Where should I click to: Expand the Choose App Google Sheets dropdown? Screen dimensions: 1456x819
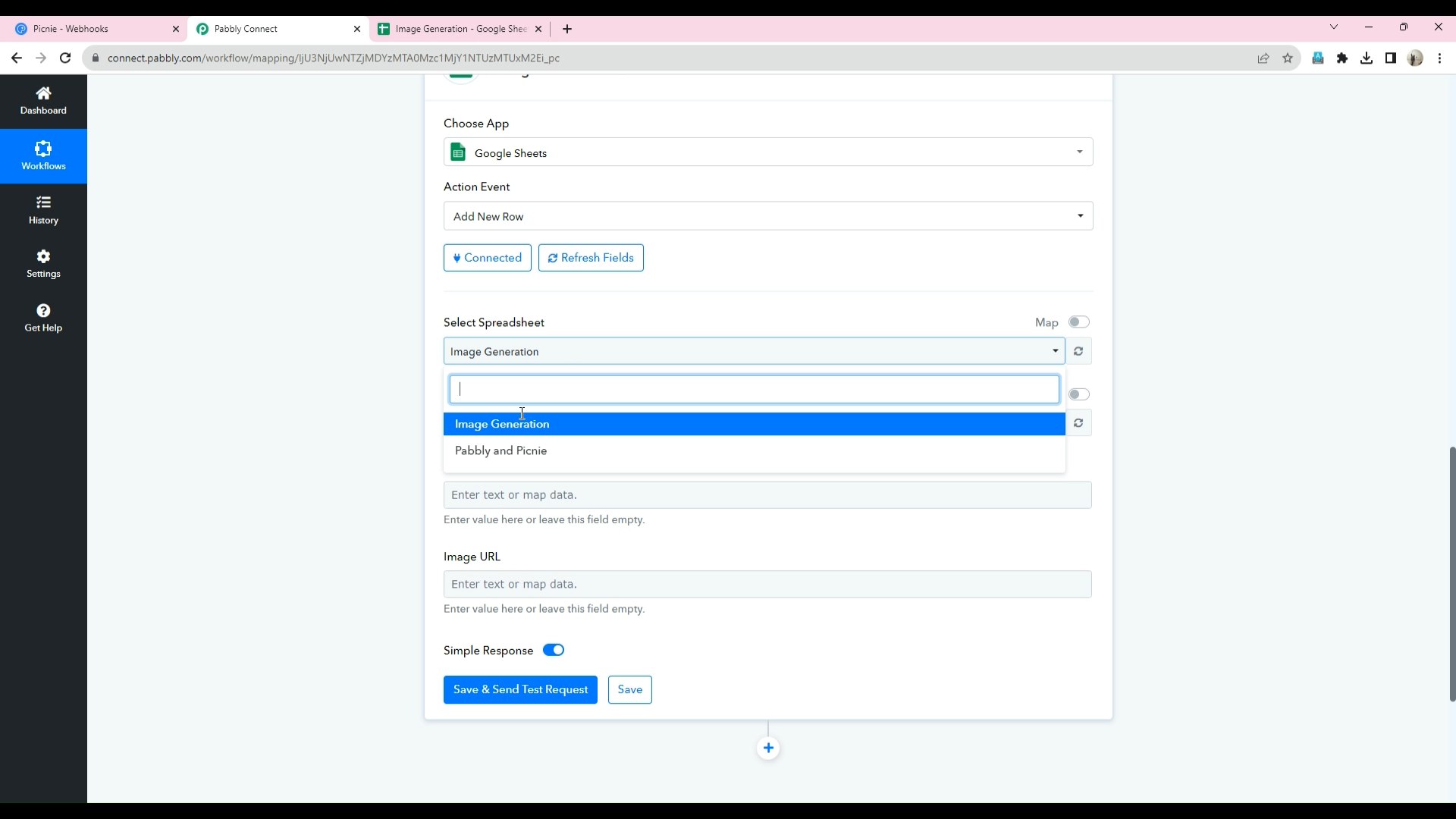(767, 152)
